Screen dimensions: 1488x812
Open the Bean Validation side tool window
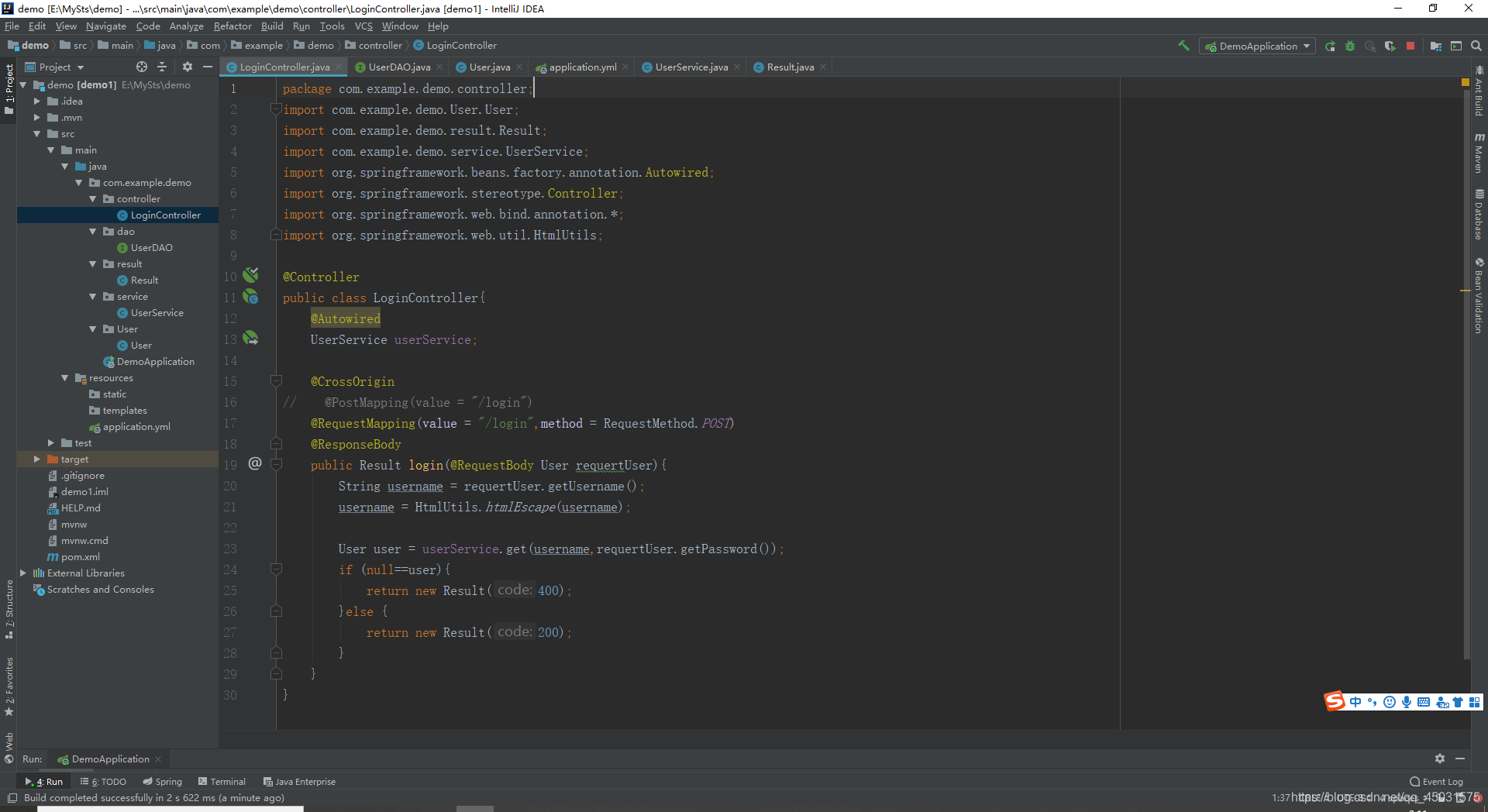coord(1479,295)
